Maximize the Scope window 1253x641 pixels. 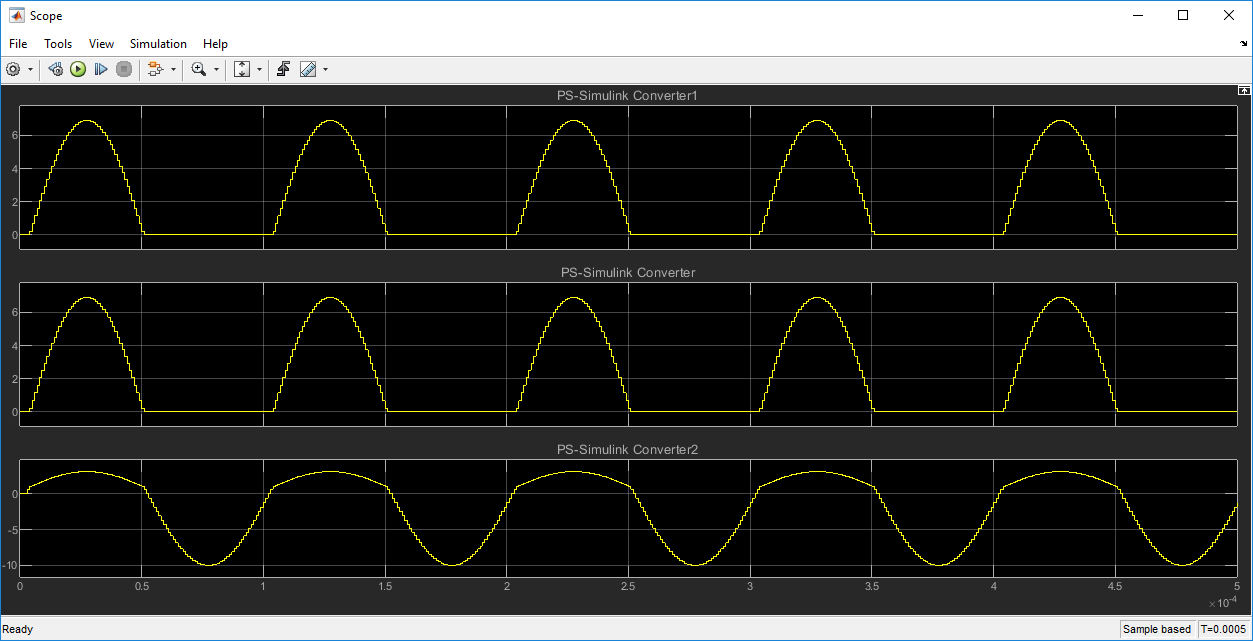1183,15
